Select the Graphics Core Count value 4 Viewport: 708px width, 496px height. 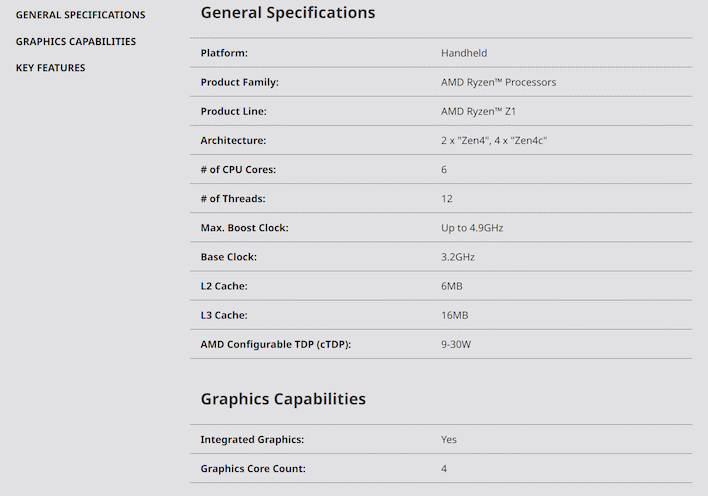pos(444,468)
